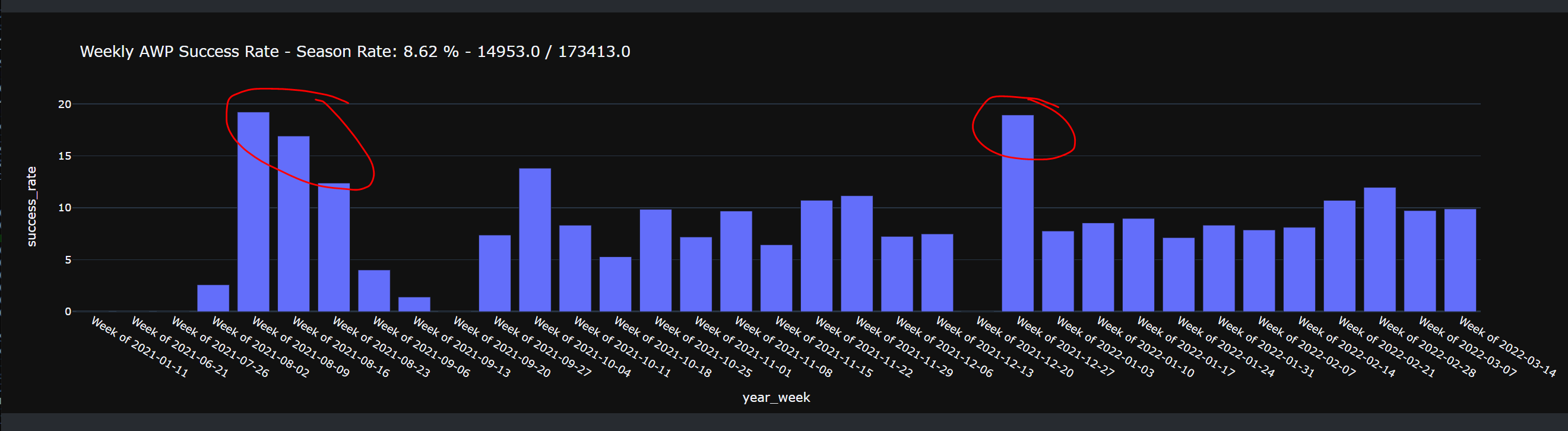Viewport: 1568px width, 431px height.
Task: Select the bar for week of 2022-01-24
Action: coord(1178,274)
